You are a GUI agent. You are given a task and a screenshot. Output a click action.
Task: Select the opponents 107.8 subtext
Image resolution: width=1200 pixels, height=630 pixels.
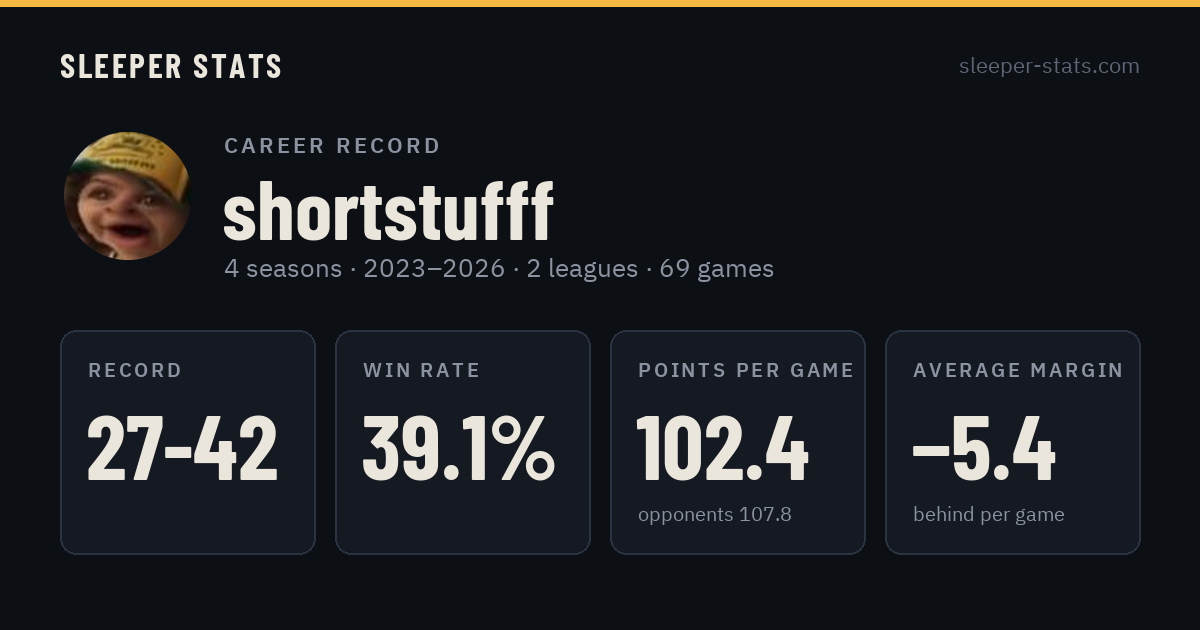(715, 514)
